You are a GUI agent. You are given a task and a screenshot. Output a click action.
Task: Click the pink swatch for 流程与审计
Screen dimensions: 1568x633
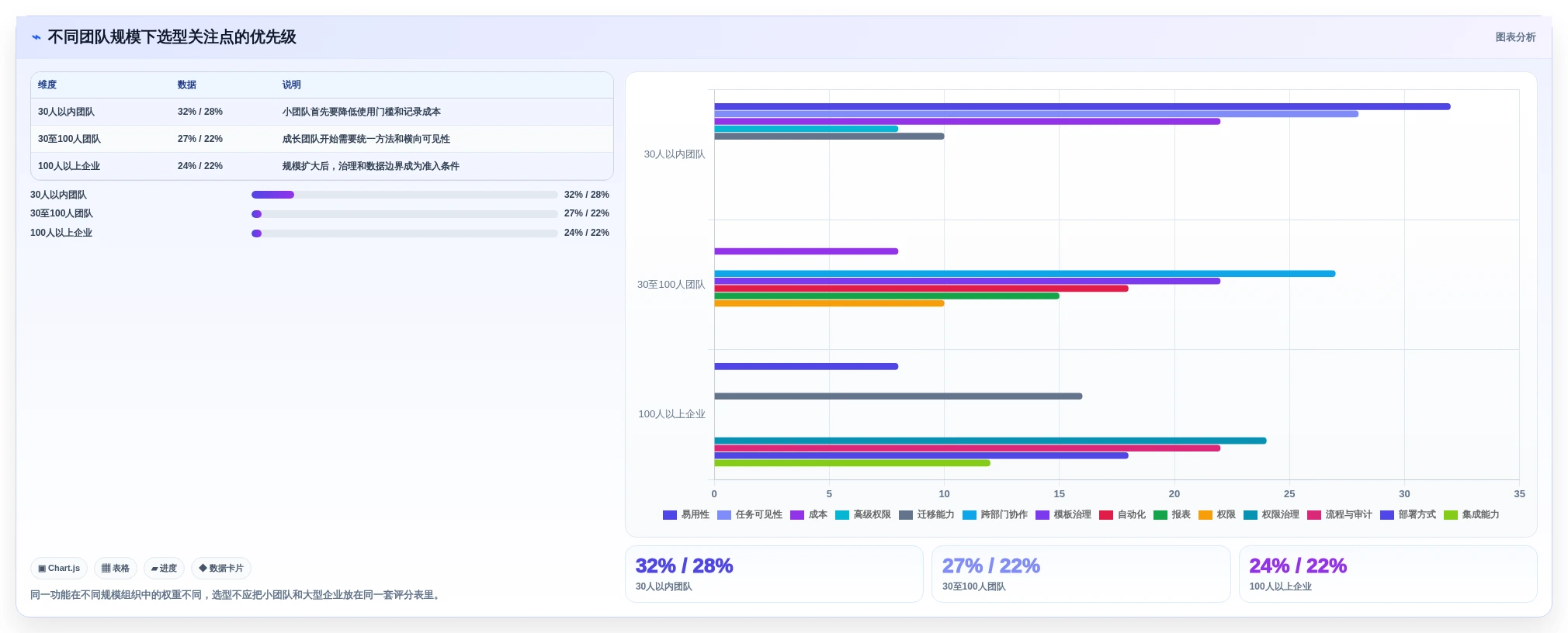tap(1314, 515)
